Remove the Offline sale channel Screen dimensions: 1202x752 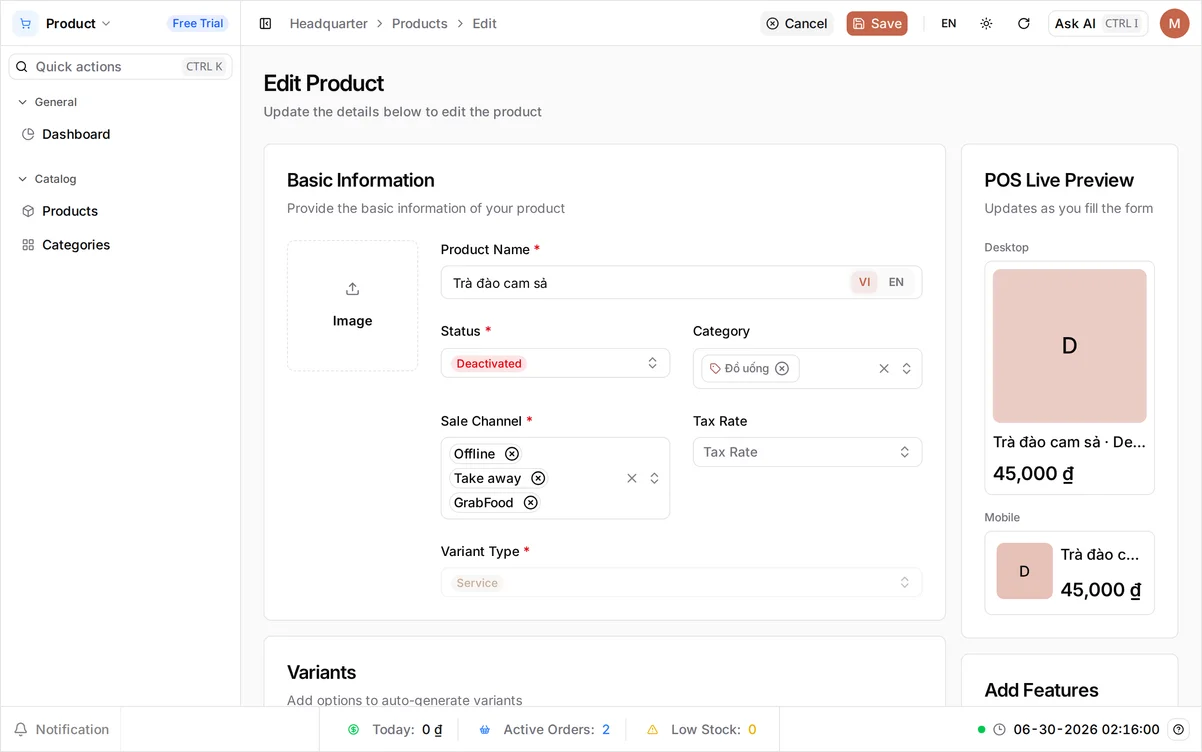pos(512,454)
